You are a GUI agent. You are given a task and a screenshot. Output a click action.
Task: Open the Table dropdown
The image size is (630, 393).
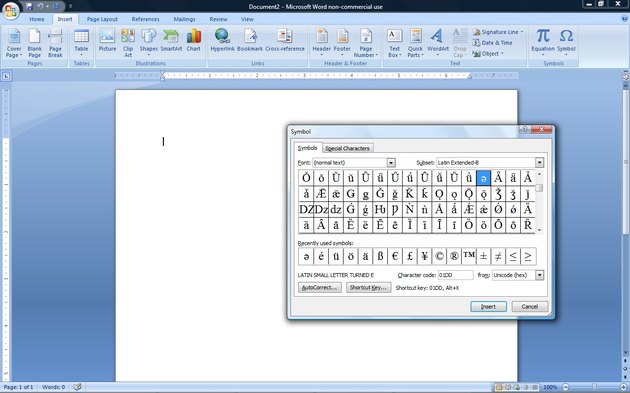(x=81, y=43)
